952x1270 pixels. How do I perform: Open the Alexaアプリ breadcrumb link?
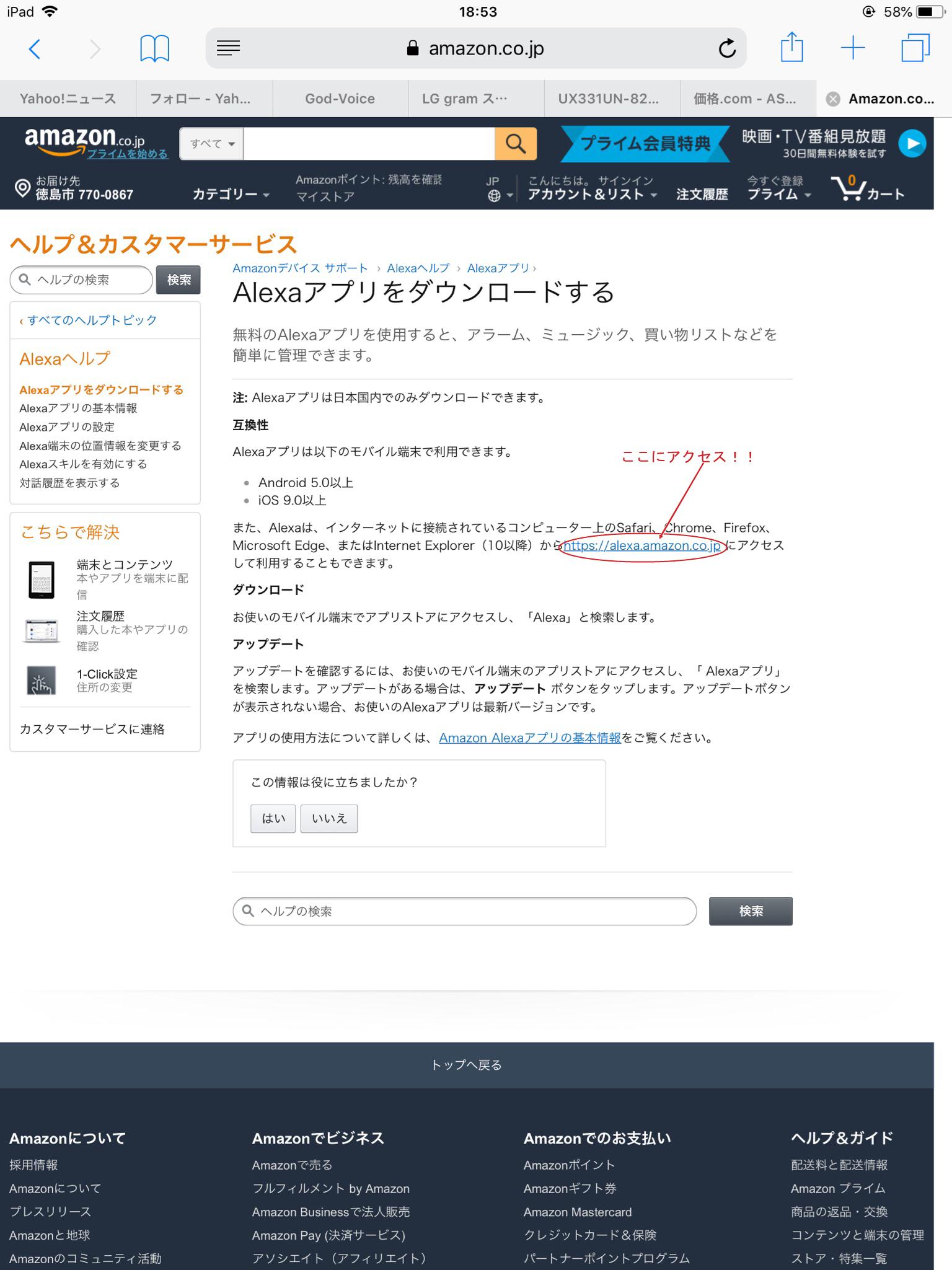pyautogui.click(x=498, y=268)
